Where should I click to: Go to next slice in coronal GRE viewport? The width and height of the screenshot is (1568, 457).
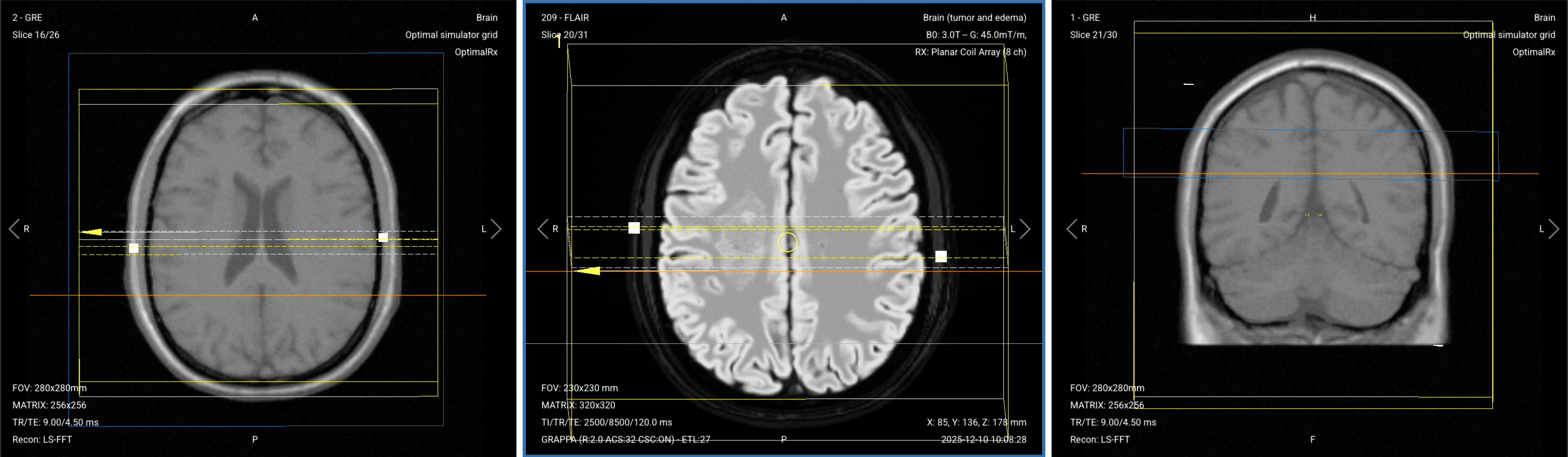(x=1554, y=229)
